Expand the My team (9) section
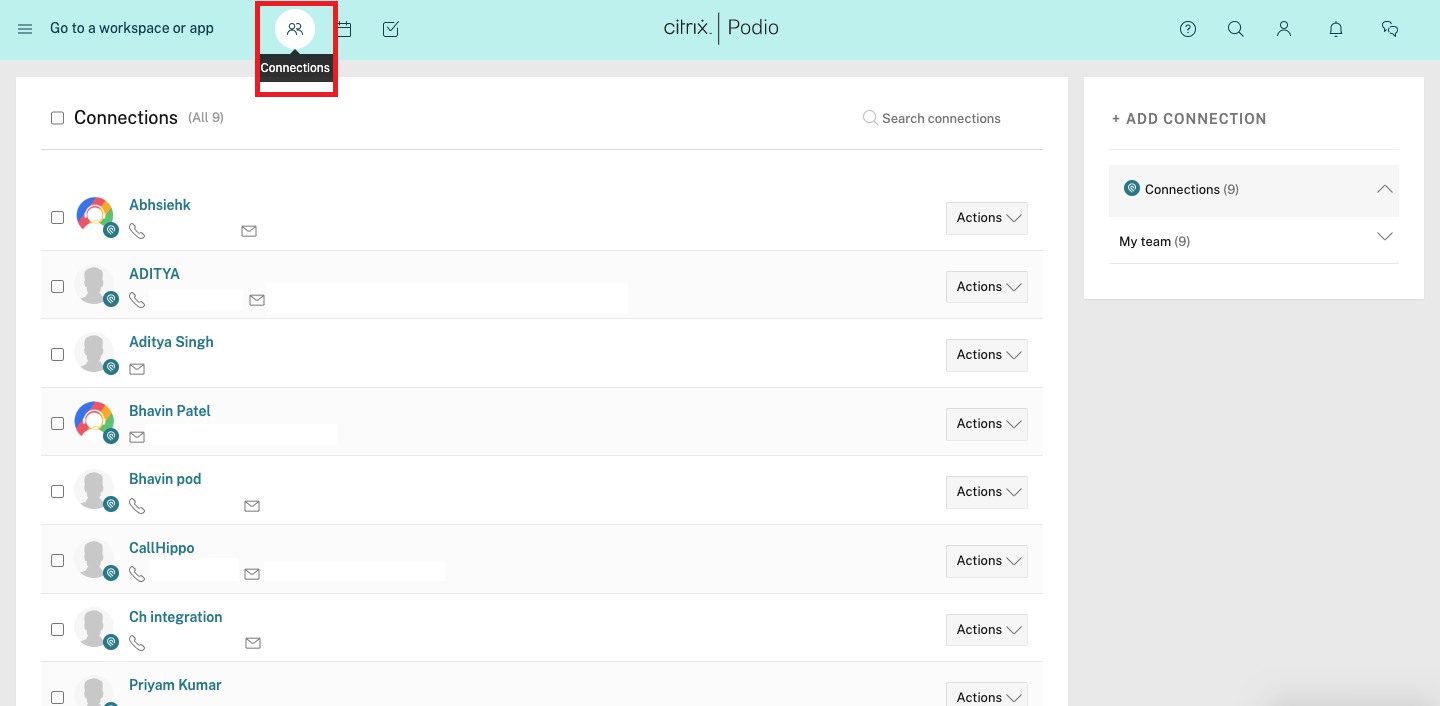Screen dimensions: 1440x706 coord(1384,237)
